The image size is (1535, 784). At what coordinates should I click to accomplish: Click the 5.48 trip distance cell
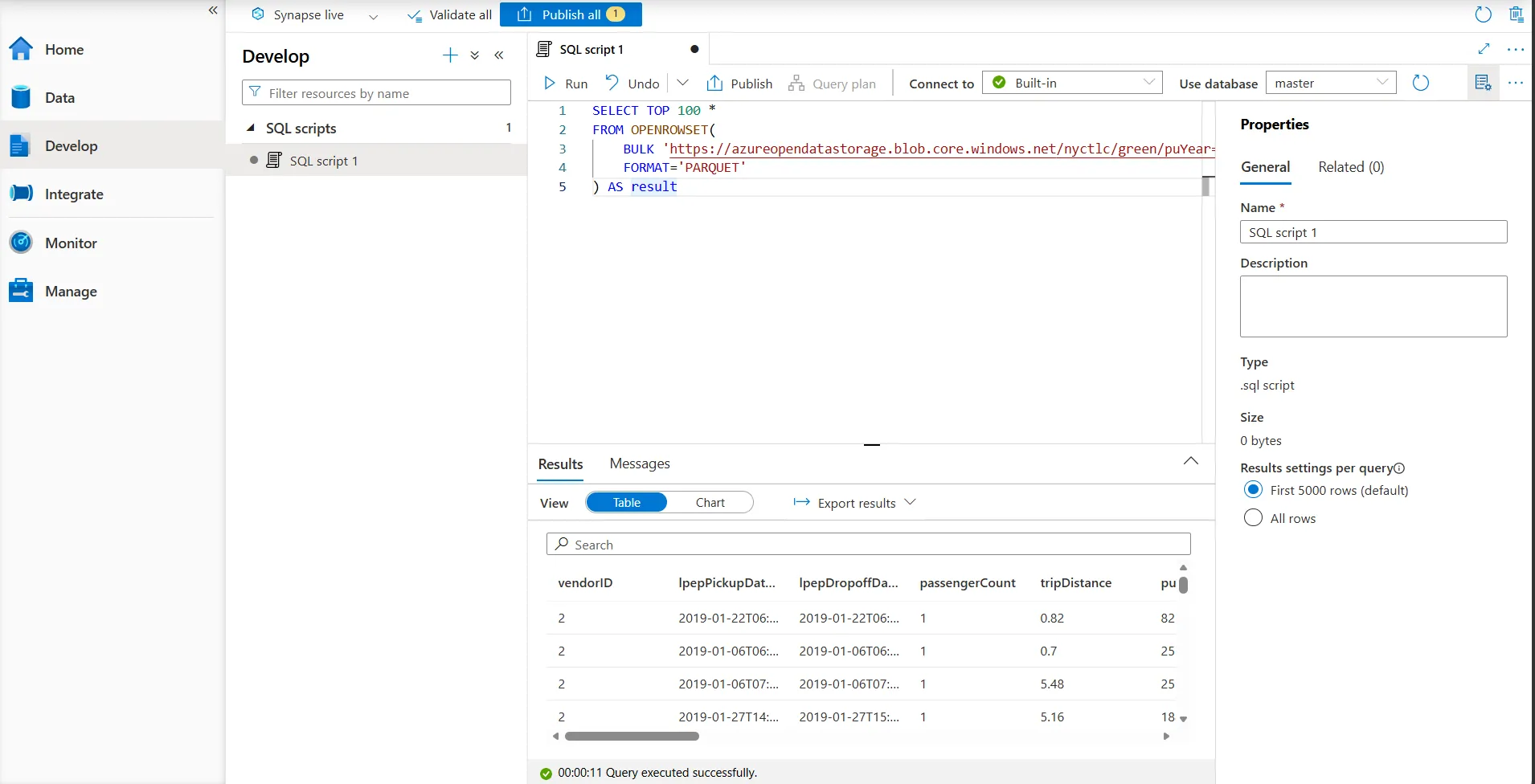pyautogui.click(x=1052, y=684)
